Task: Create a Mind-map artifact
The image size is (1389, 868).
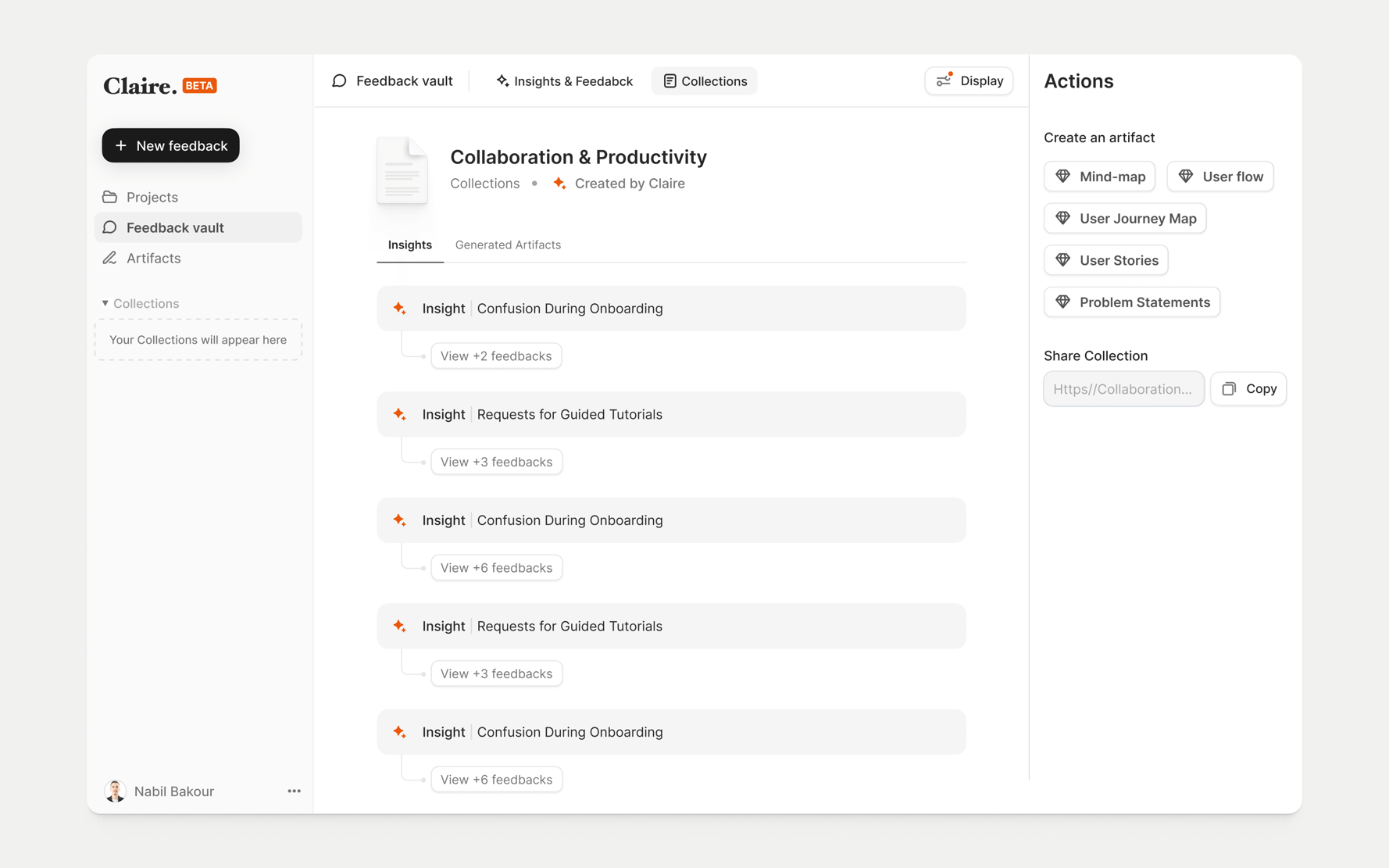Action: [x=1100, y=177]
